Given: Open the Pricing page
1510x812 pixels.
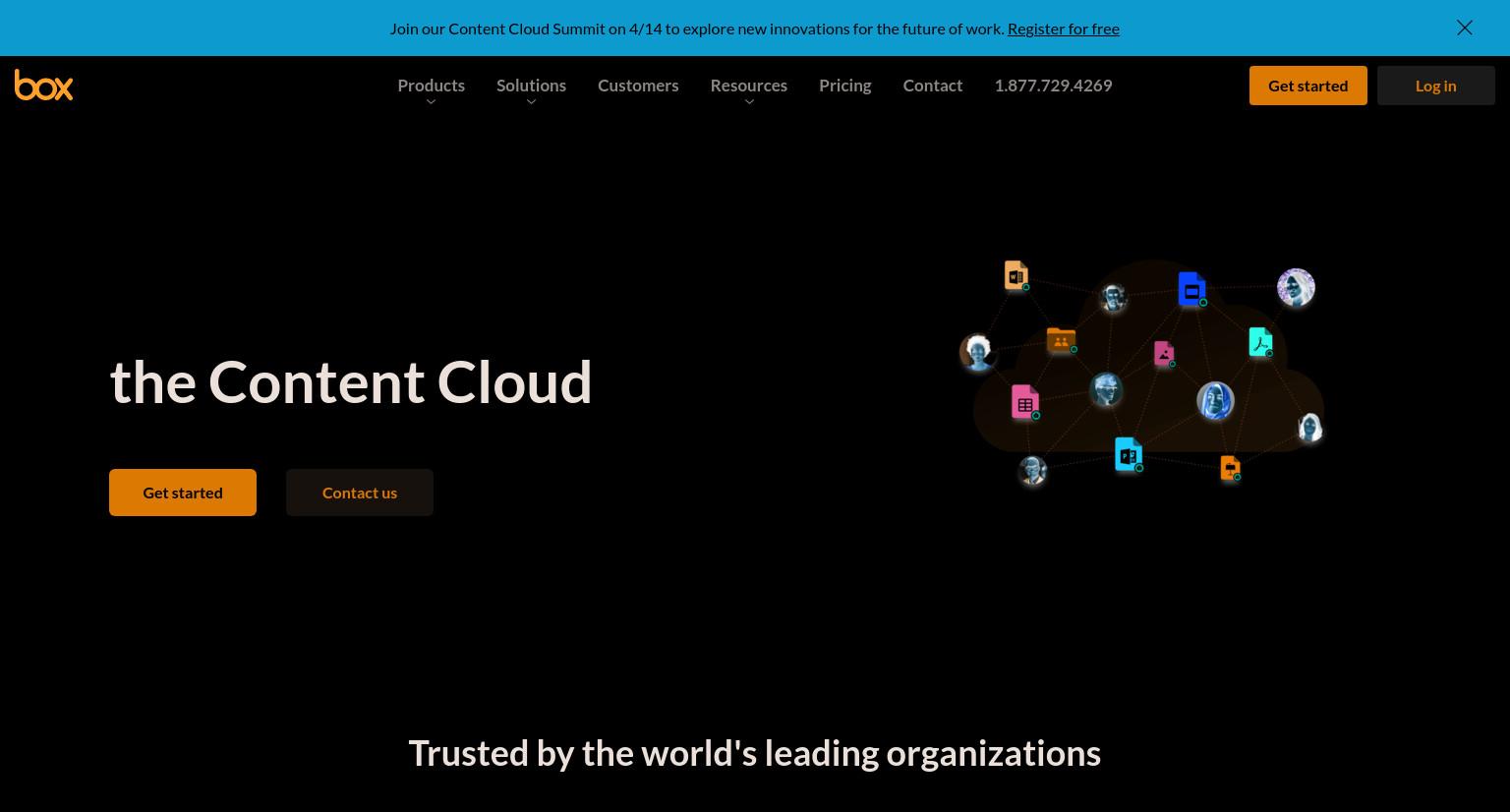Looking at the screenshot, I should coord(845,85).
